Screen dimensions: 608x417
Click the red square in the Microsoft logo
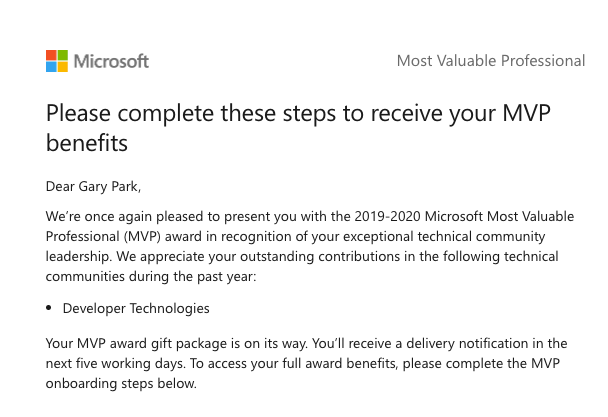point(51,55)
